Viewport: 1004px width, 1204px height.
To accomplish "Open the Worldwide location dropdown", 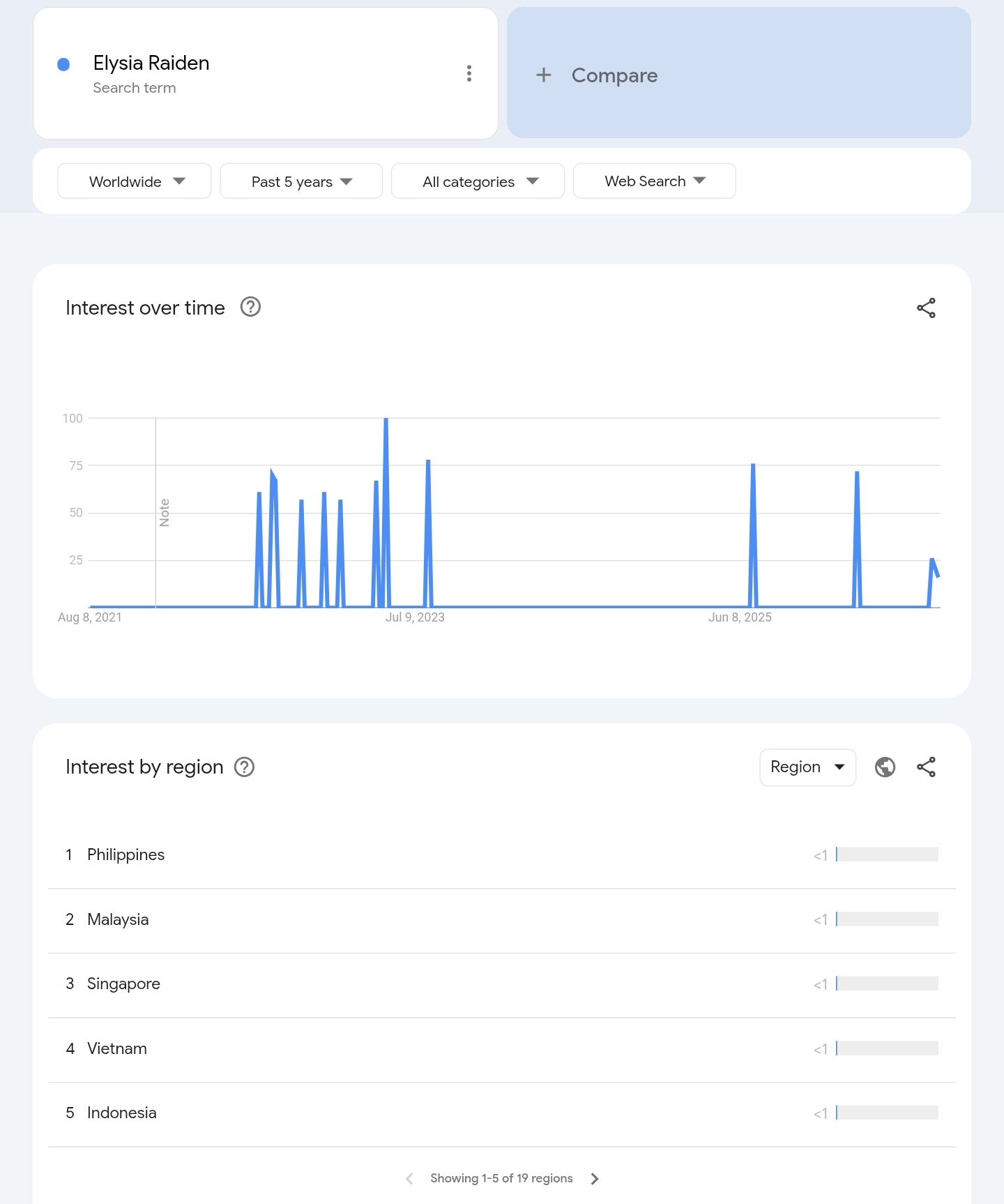I will click(135, 181).
